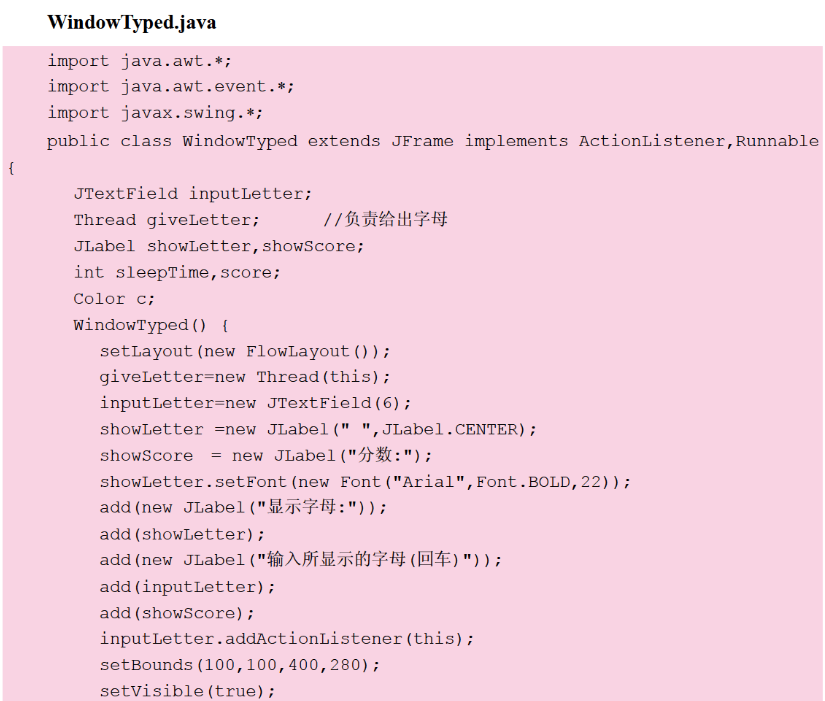Click the setBounds(100,100,400,280); line
Screen dimensions: 825x701
click(240, 665)
